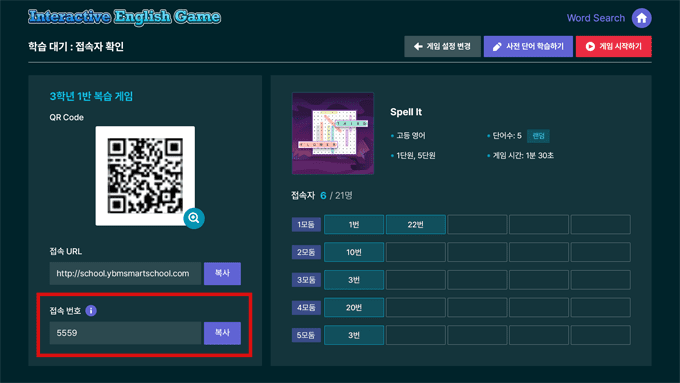680x383 pixels.
Task: Click the Spell It game thumbnail
Action: (x=333, y=133)
